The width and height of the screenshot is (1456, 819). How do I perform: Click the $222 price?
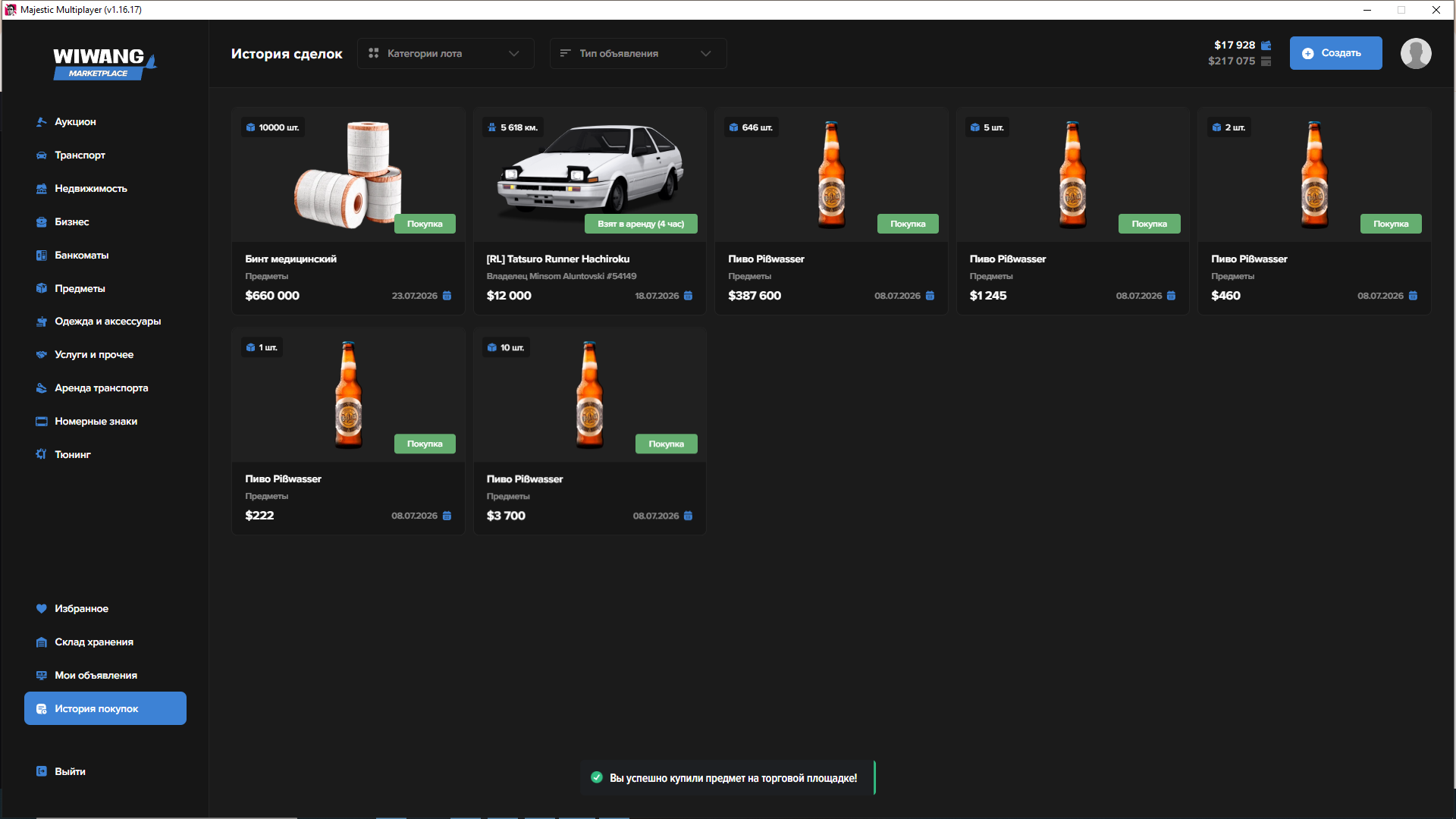[x=259, y=516]
